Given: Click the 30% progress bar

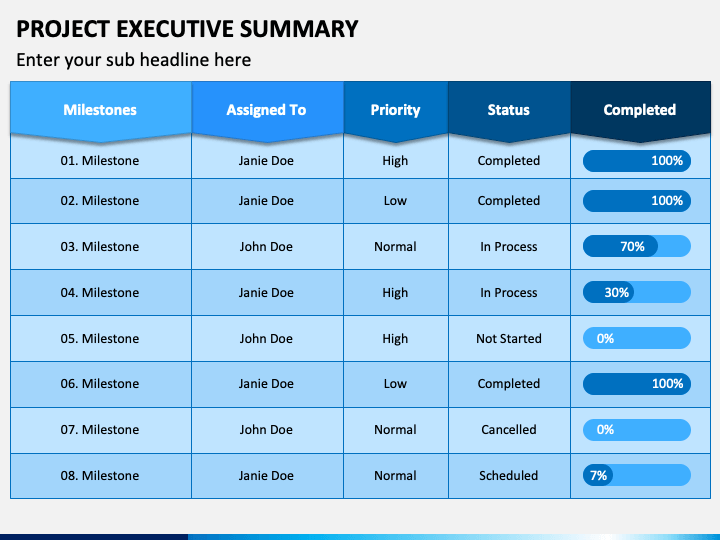Looking at the screenshot, I should 637,292.
